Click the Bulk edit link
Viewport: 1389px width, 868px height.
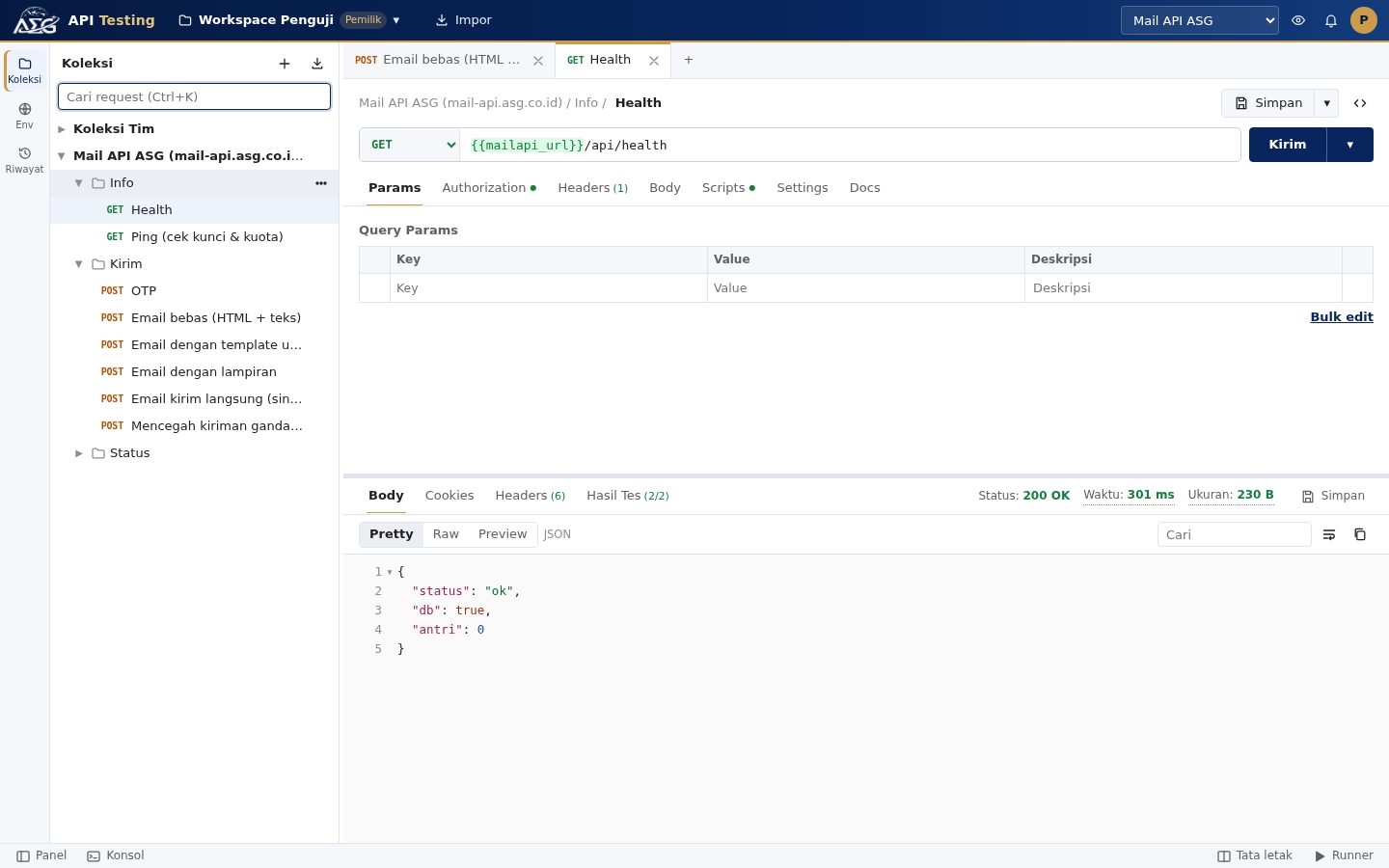pos(1342,317)
